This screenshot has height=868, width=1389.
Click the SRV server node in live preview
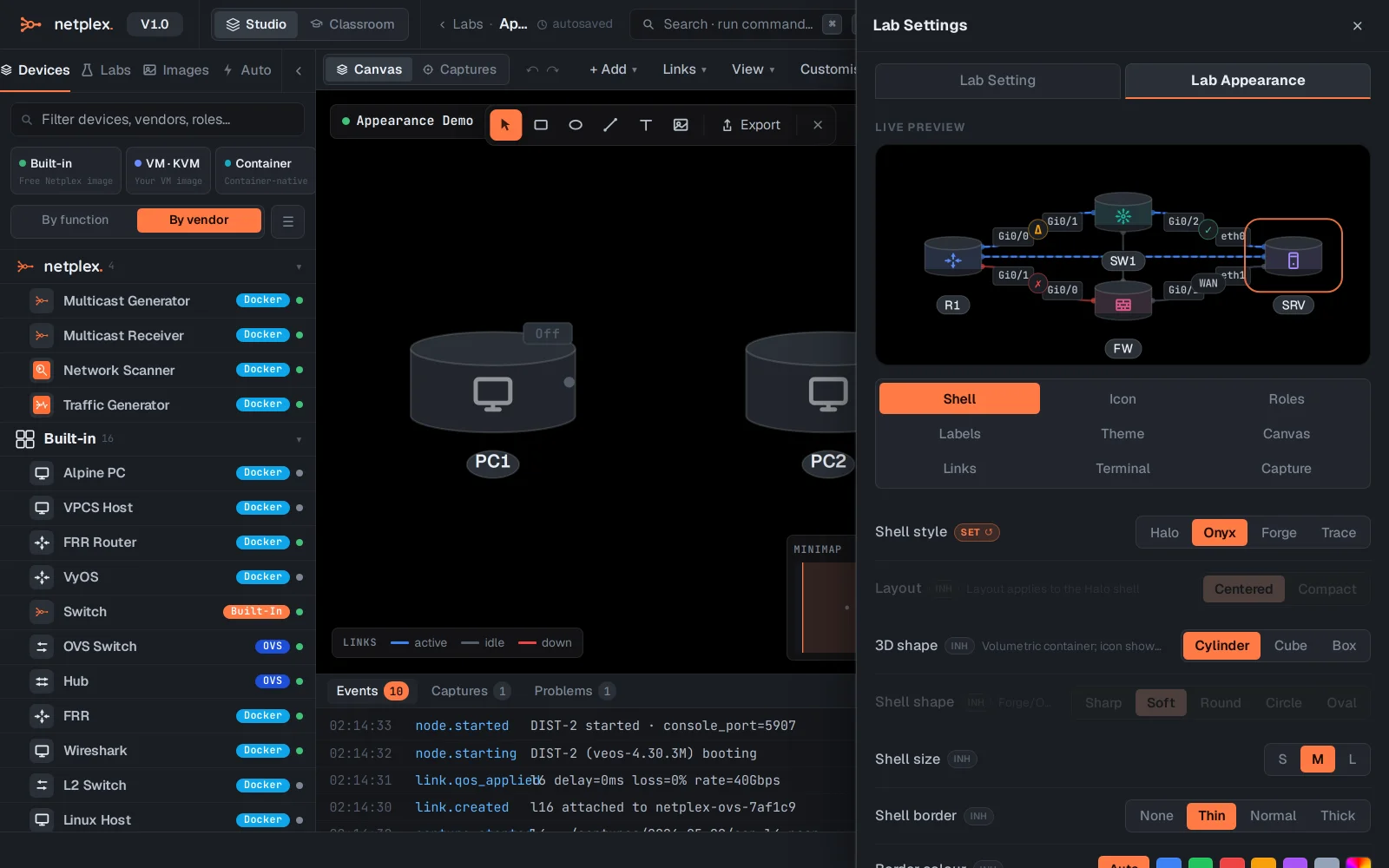coord(1293,256)
